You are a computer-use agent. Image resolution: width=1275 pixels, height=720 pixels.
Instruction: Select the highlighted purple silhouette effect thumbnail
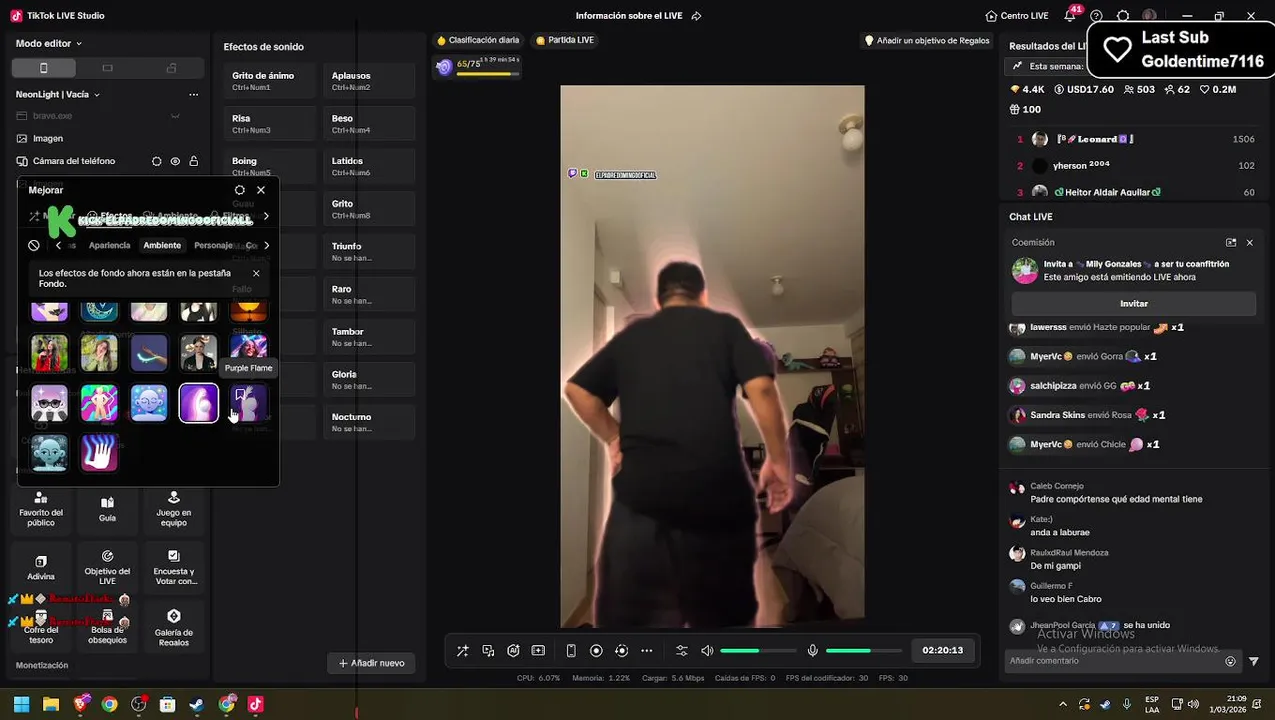[199, 403]
